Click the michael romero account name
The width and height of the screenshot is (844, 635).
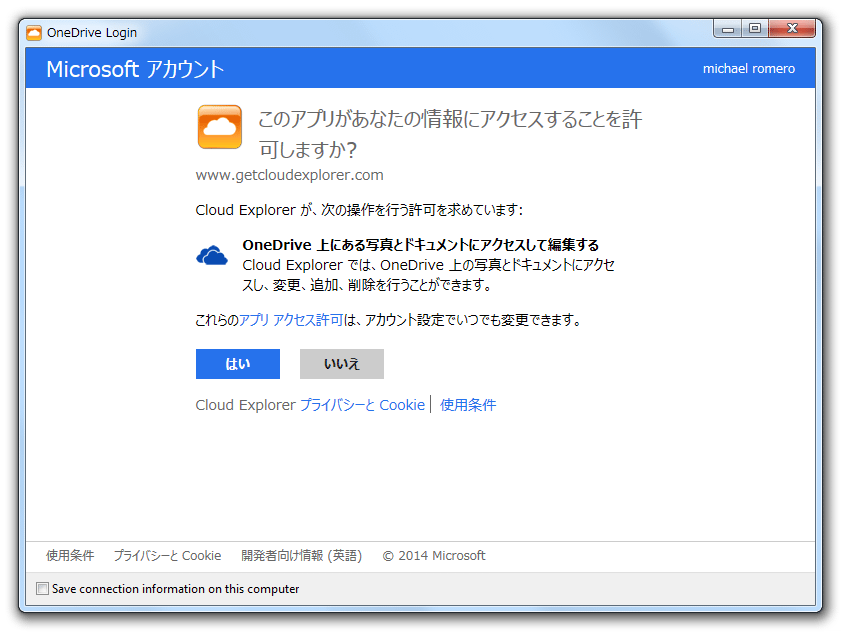(x=749, y=68)
